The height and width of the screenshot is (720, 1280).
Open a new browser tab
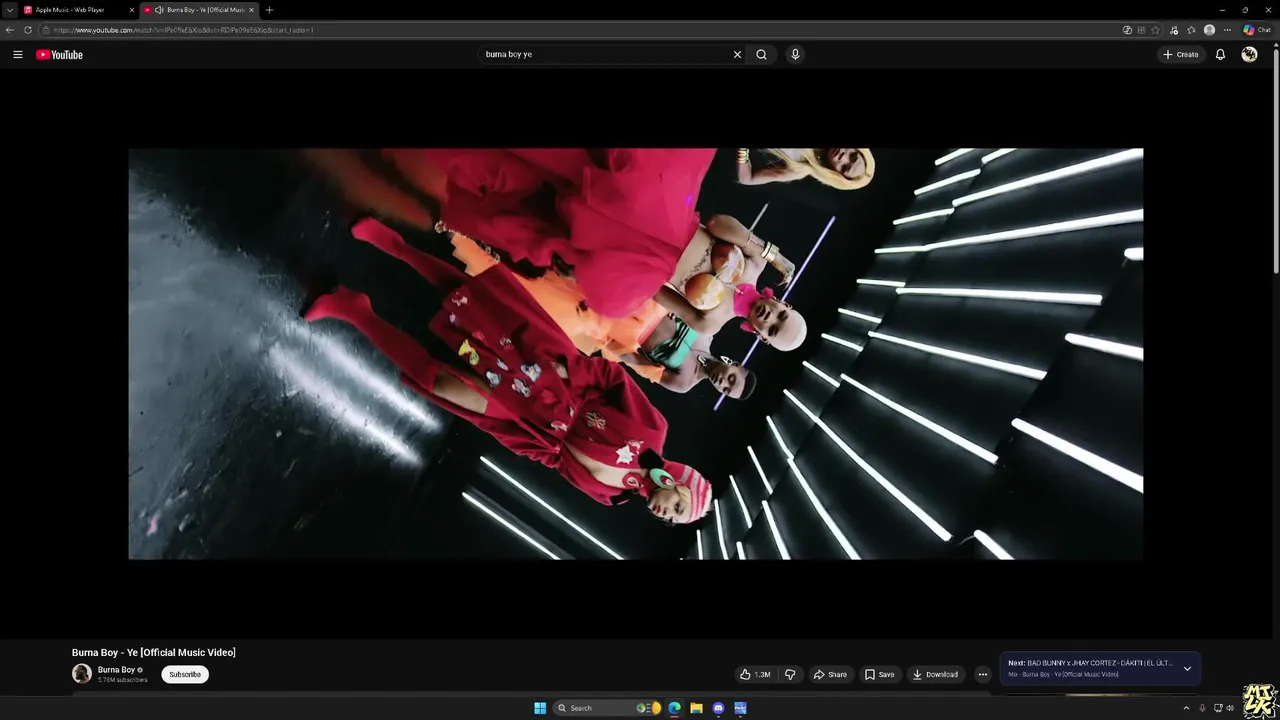pos(269,10)
